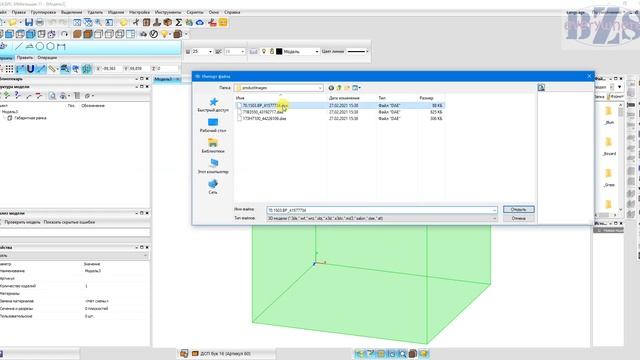Toggle the preview pane icon in dialog
This screenshot has height=360, width=640.
click(x=541, y=88)
